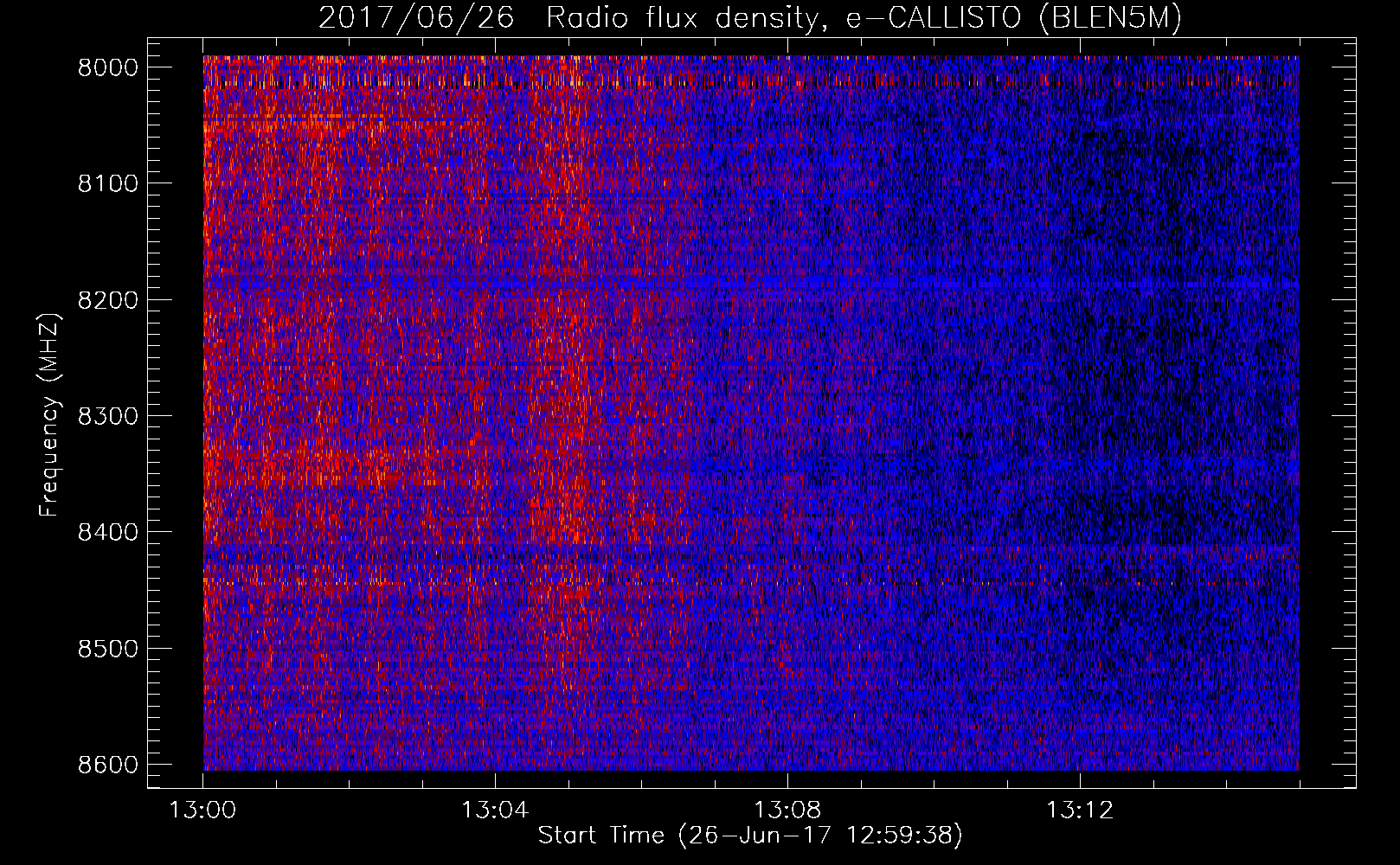Select the 8000 frequency axis label
The height and width of the screenshot is (865, 1400).
(108, 67)
